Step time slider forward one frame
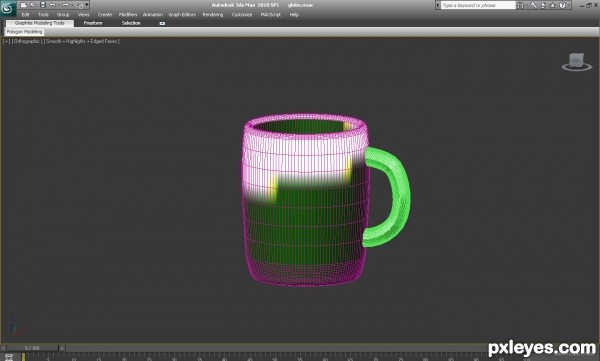This screenshot has width=600, height=361. (62, 348)
